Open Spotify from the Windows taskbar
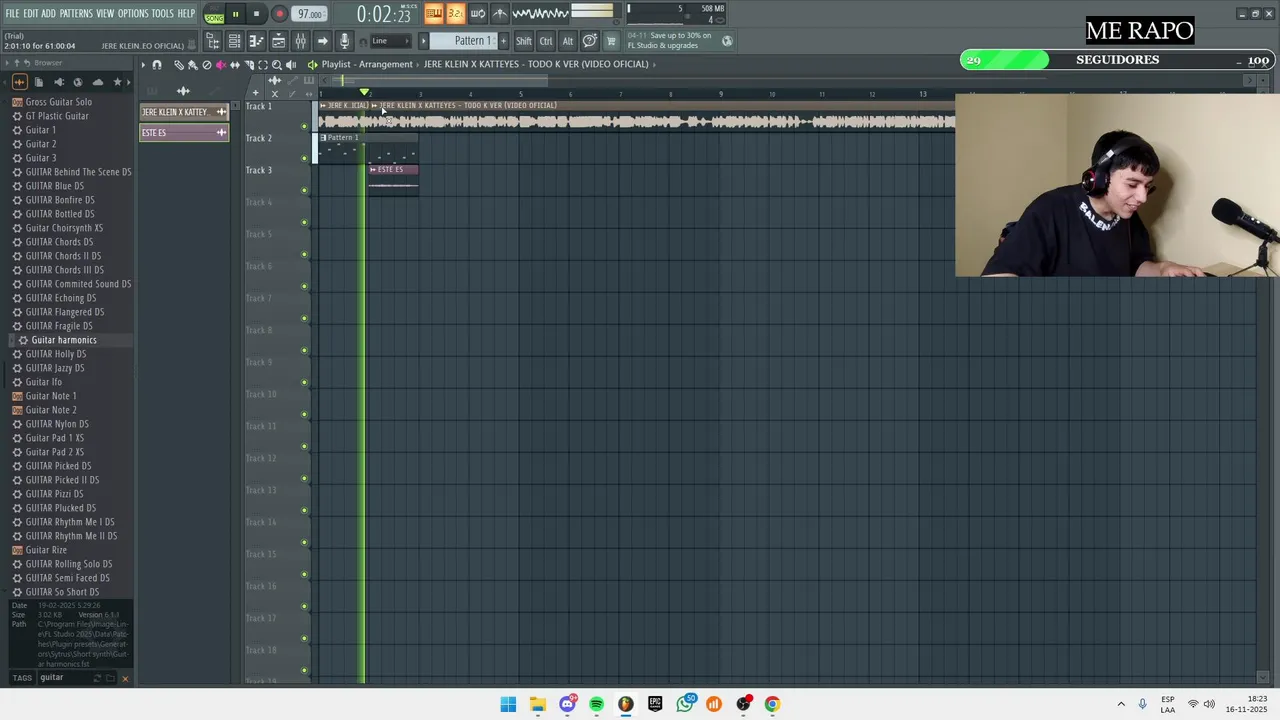The height and width of the screenshot is (720, 1280). (596, 704)
